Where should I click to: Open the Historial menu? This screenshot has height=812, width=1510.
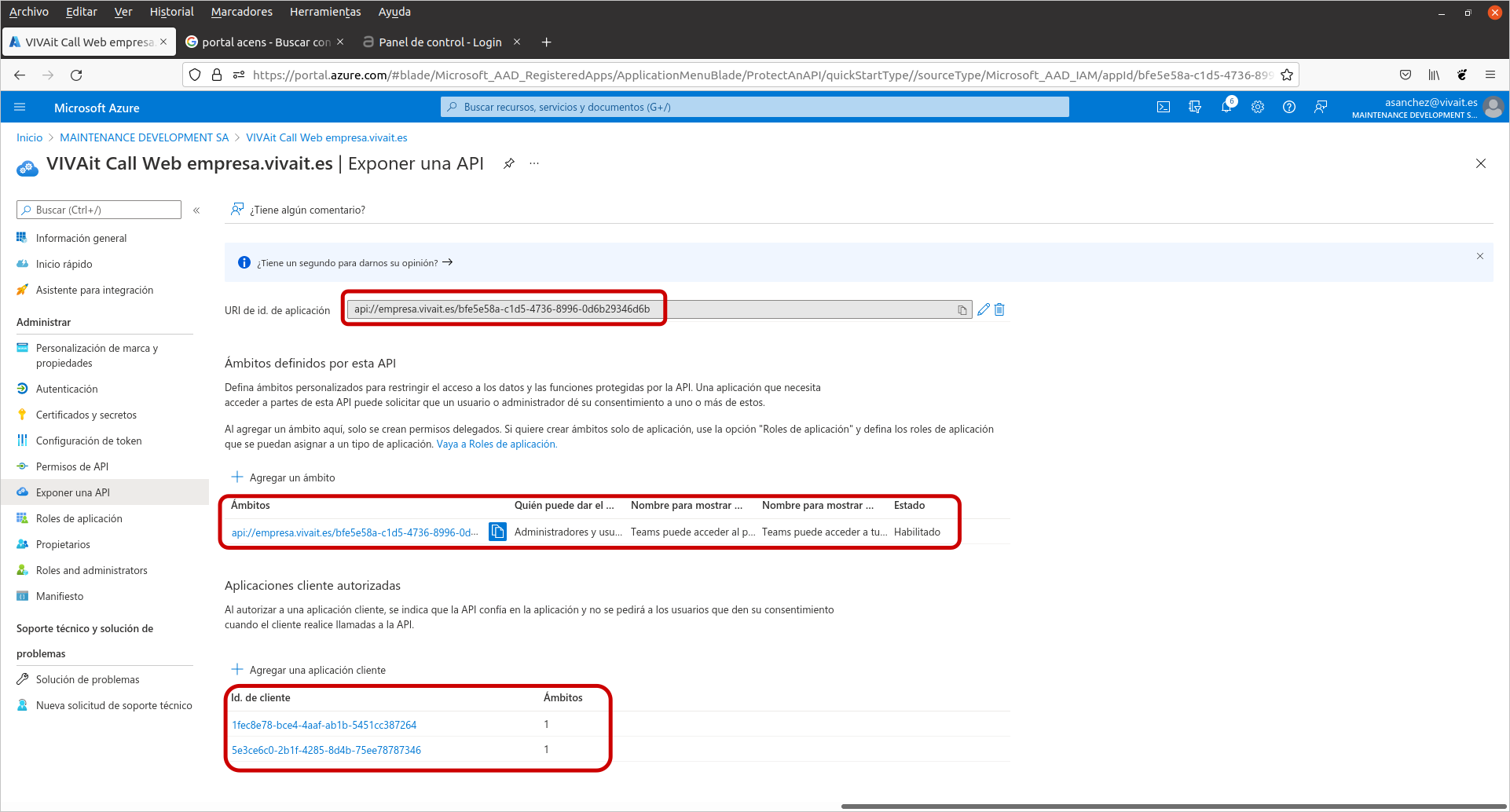click(x=171, y=12)
